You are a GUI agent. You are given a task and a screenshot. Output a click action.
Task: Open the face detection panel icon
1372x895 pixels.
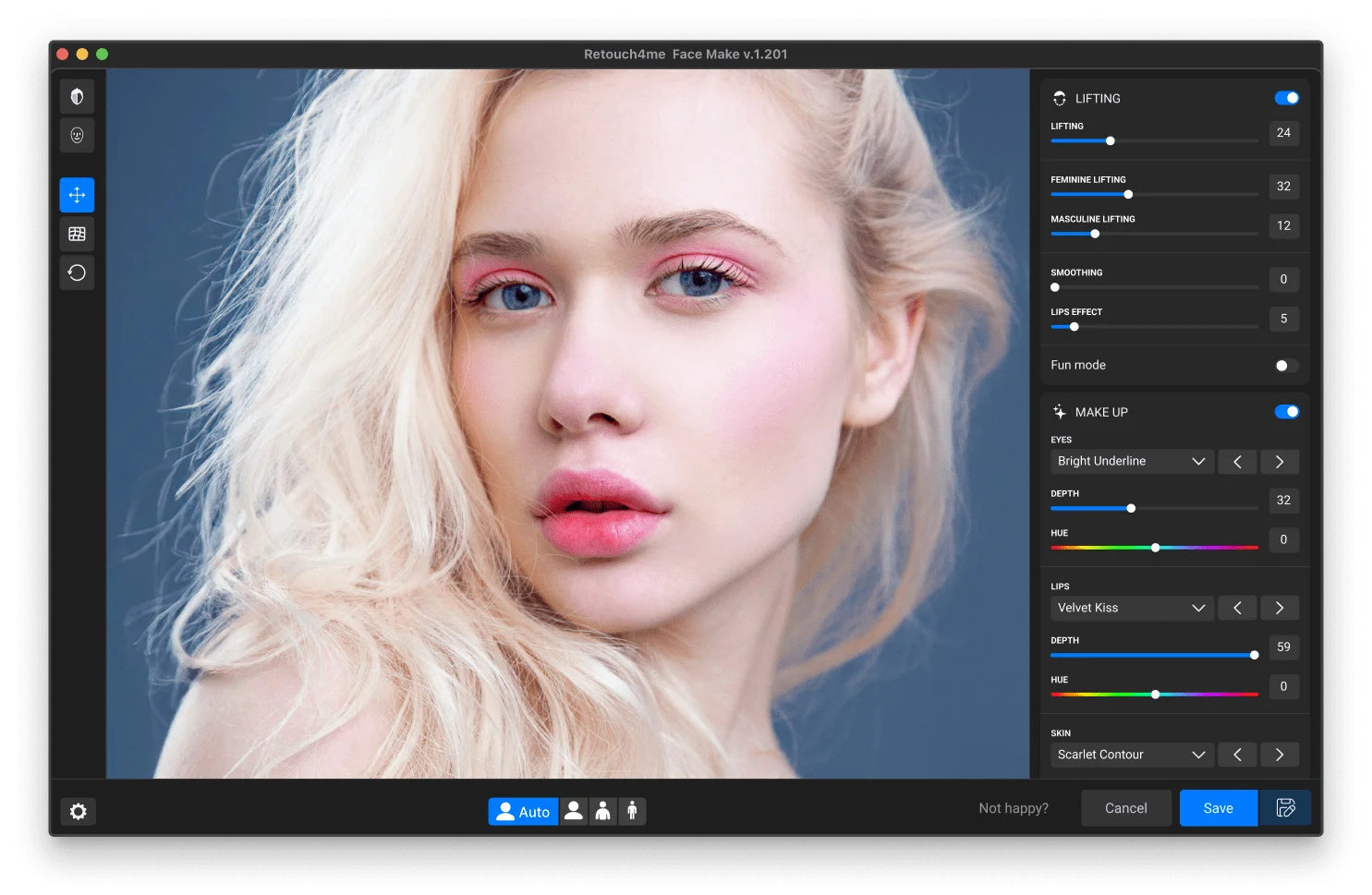click(x=77, y=135)
